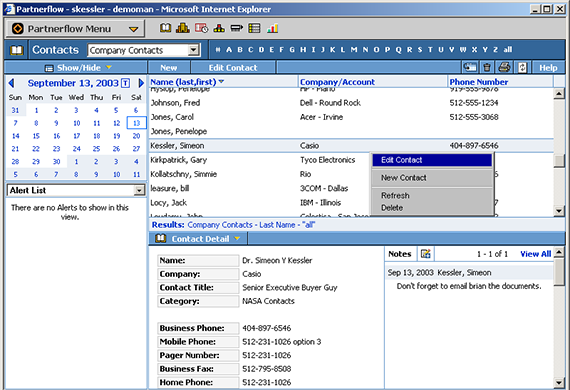
Task: Click the Results Company Contacts summary text
Action: (251, 225)
